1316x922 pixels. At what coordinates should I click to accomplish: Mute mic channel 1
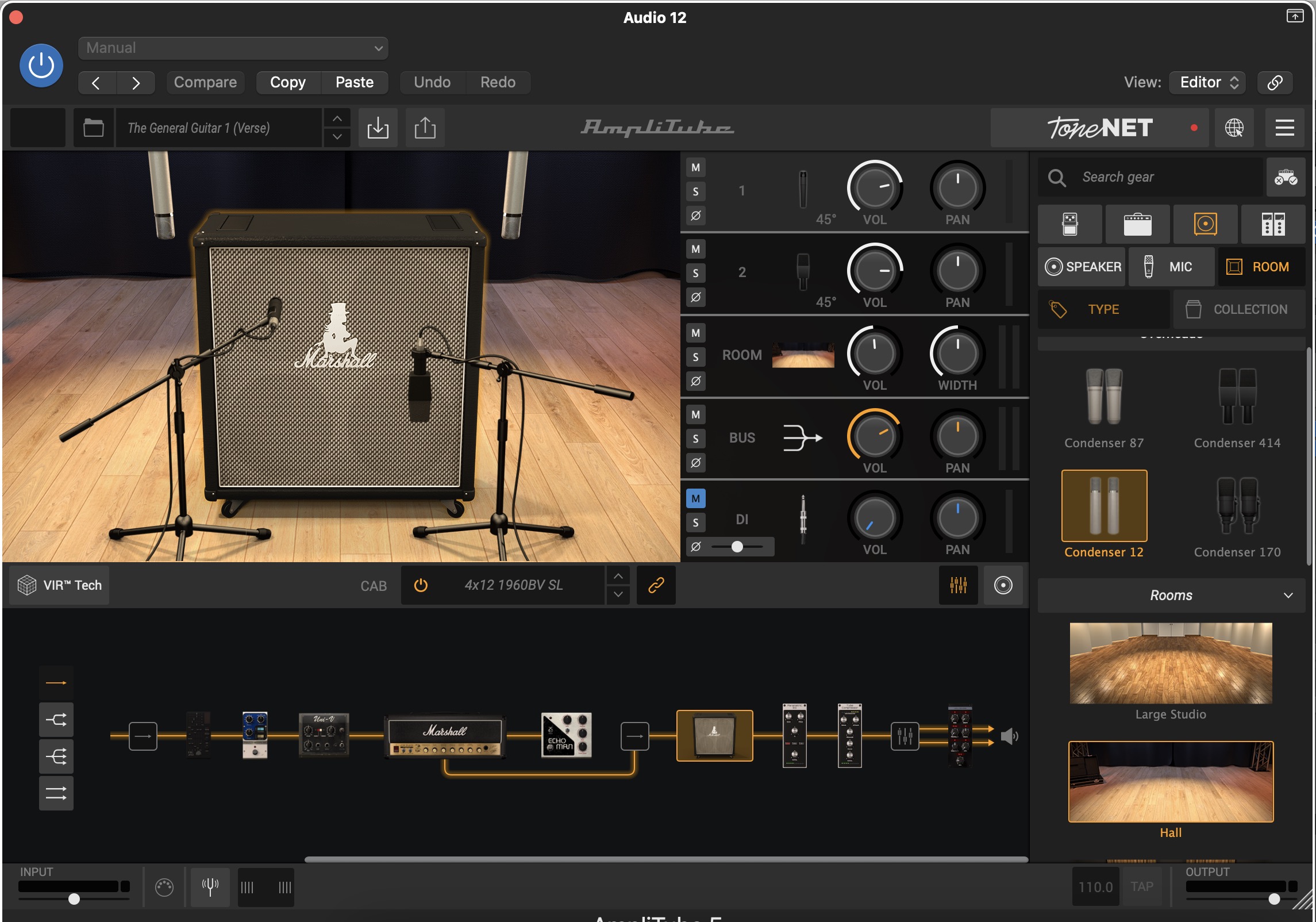[x=696, y=168]
